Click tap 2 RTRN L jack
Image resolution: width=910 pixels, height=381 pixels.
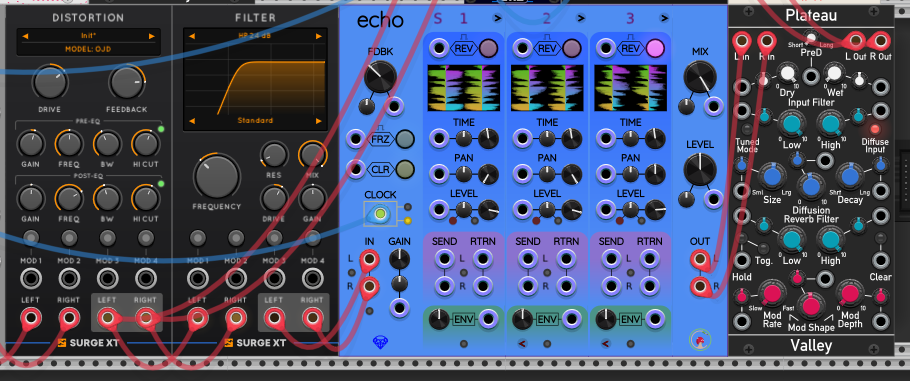pos(565,259)
